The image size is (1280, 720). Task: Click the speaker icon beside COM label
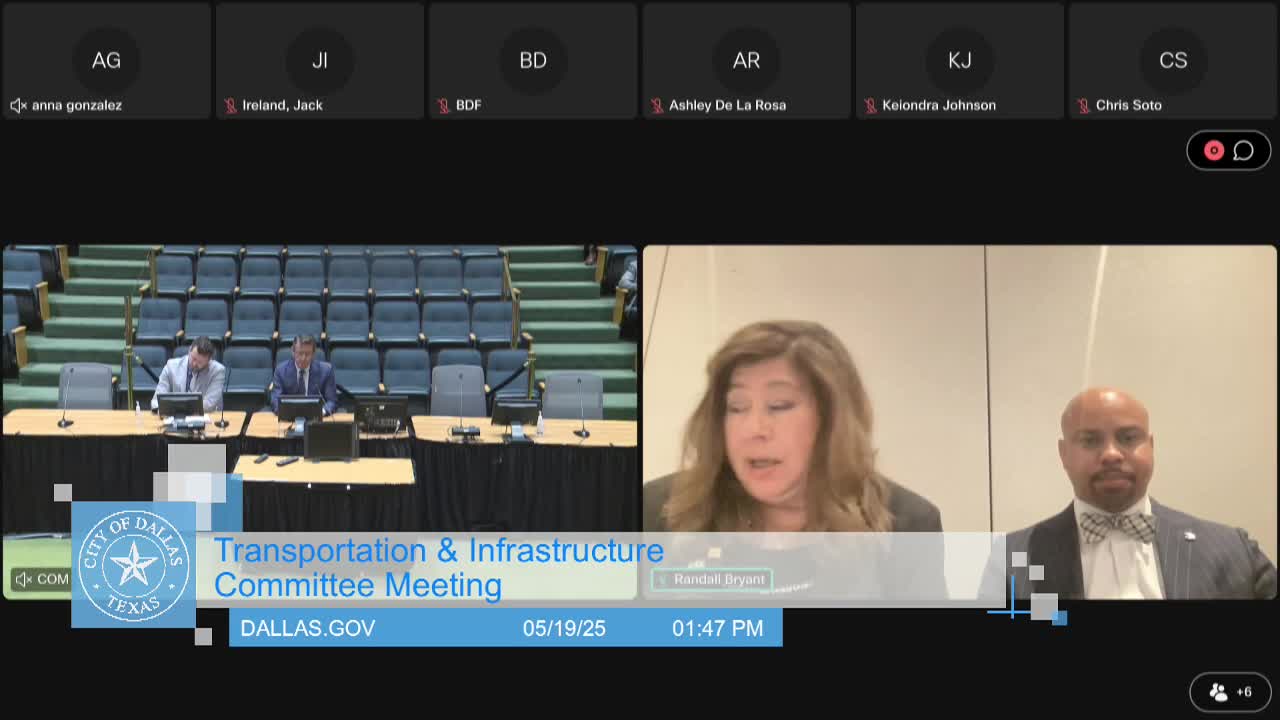tap(22, 579)
